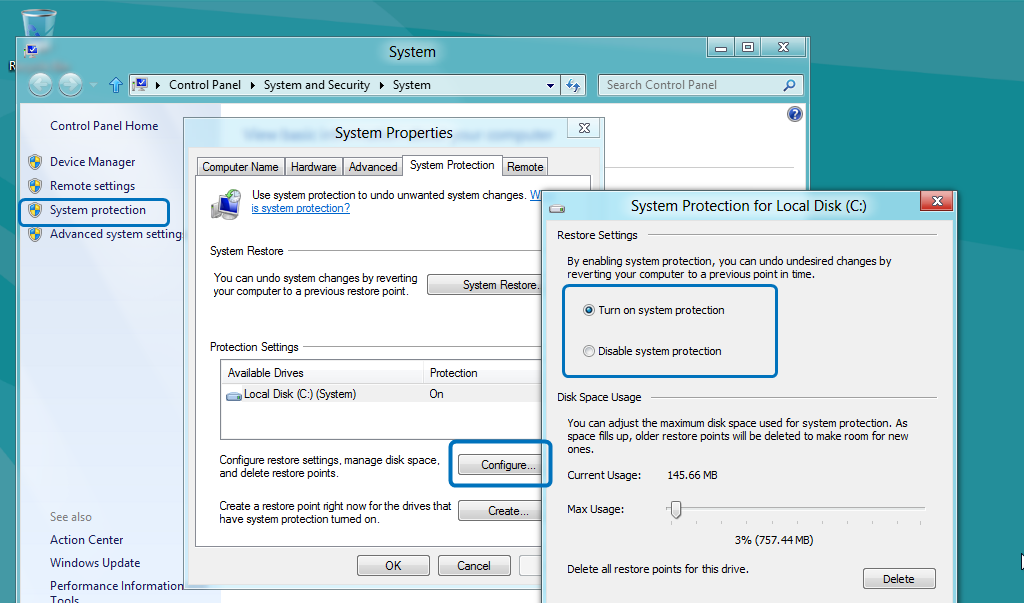
Task: Click the computer icon in the address bar
Action: tap(140, 84)
